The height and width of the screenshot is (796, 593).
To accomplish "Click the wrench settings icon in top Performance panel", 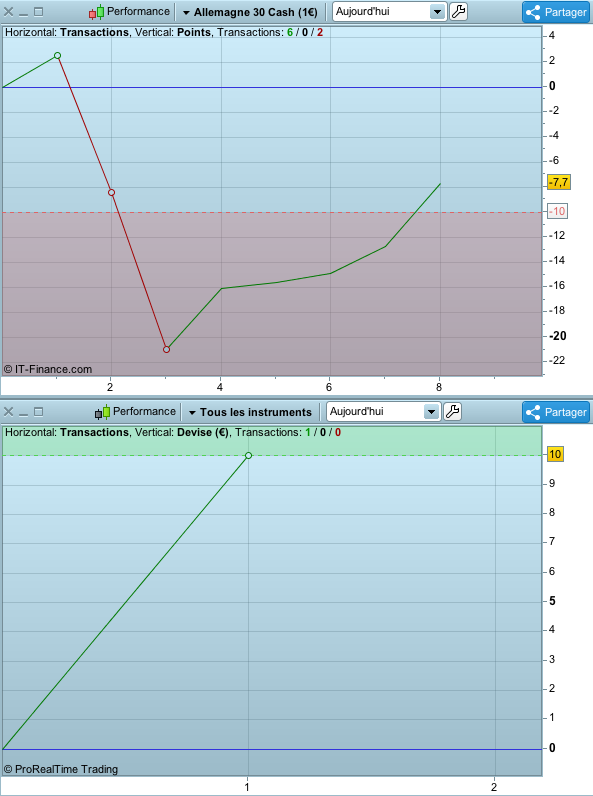I will [x=458, y=12].
